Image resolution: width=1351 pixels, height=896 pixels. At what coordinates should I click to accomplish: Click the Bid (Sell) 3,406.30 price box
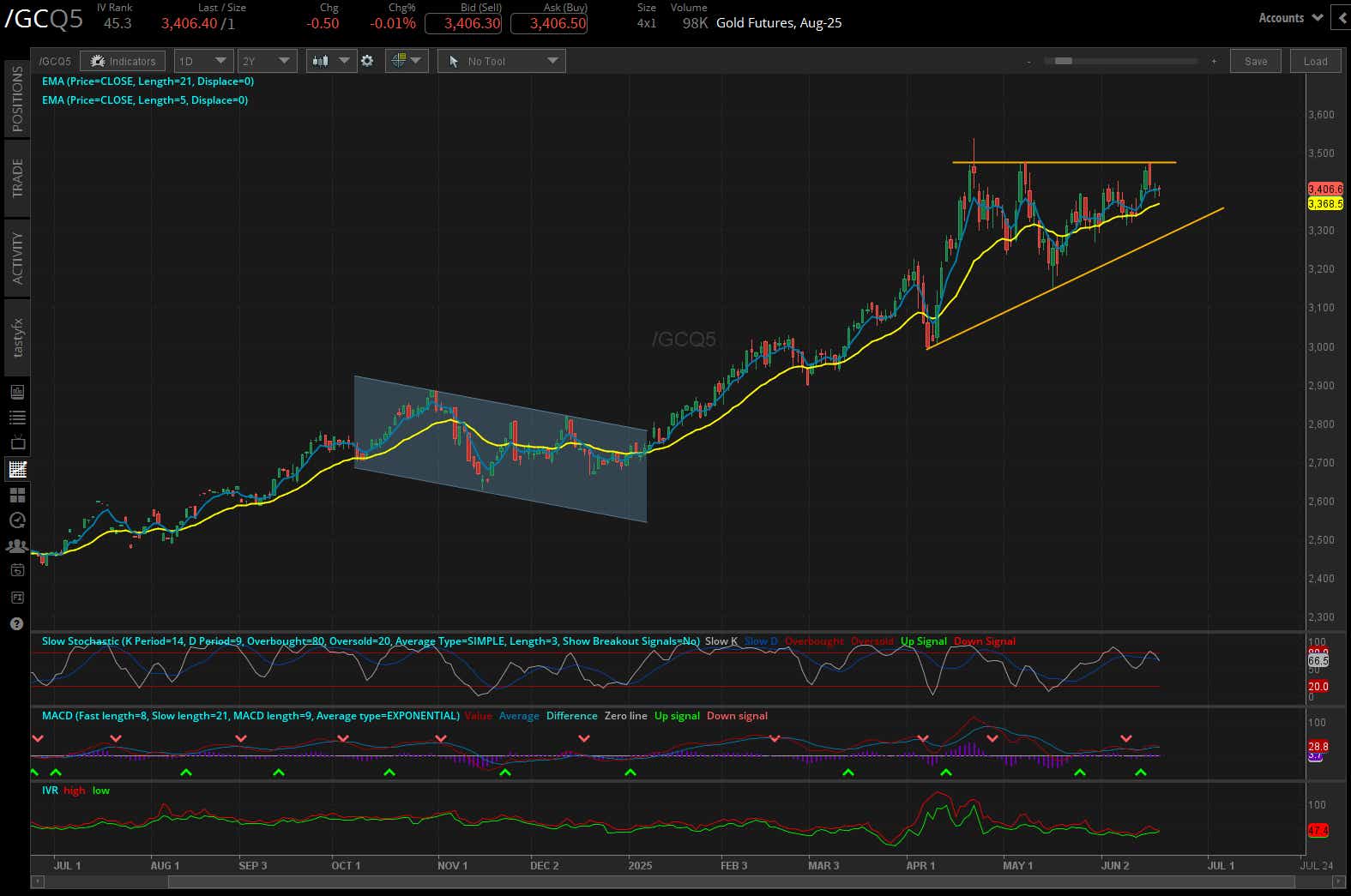pyautogui.click(x=463, y=23)
